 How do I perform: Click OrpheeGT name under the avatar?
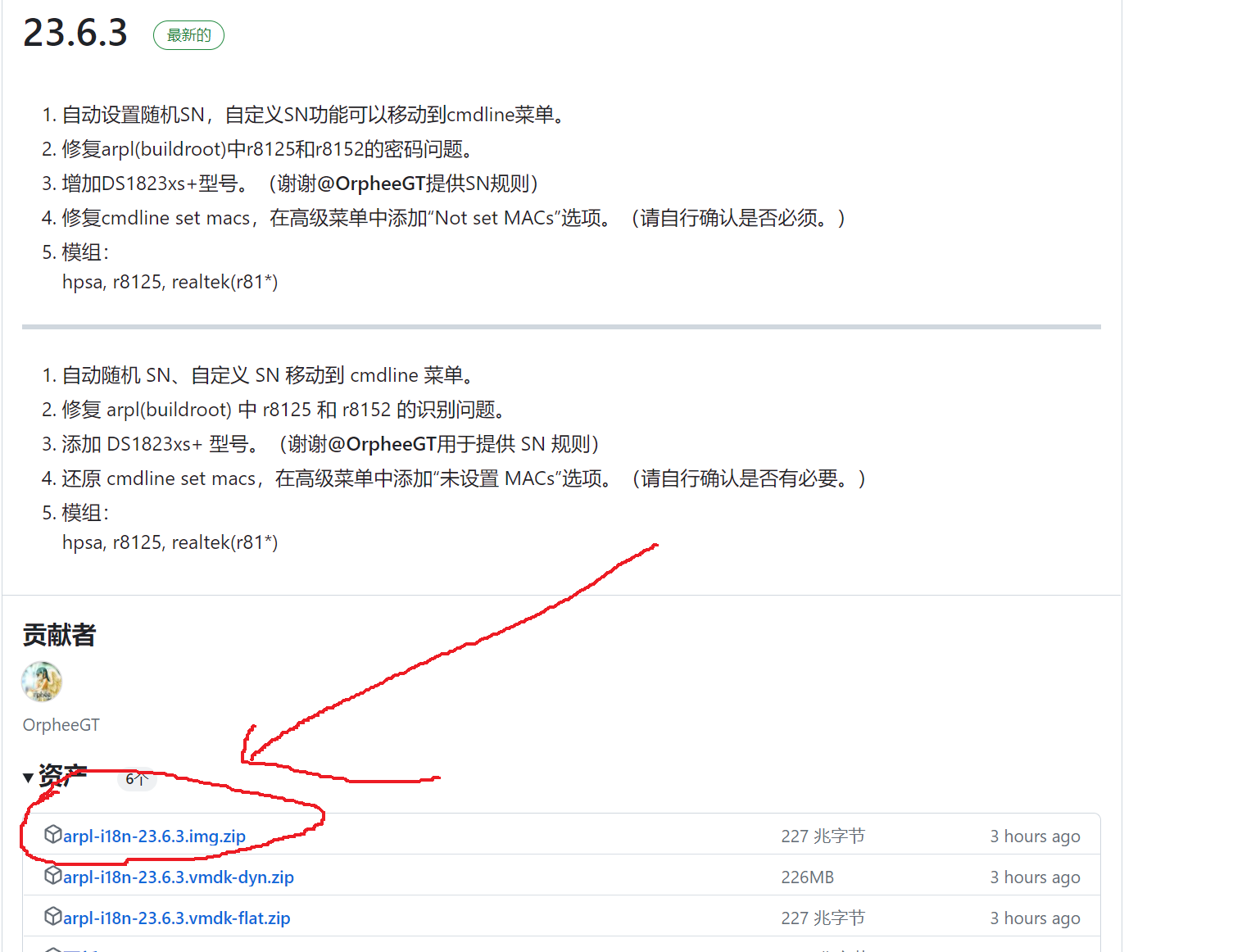click(x=61, y=725)
